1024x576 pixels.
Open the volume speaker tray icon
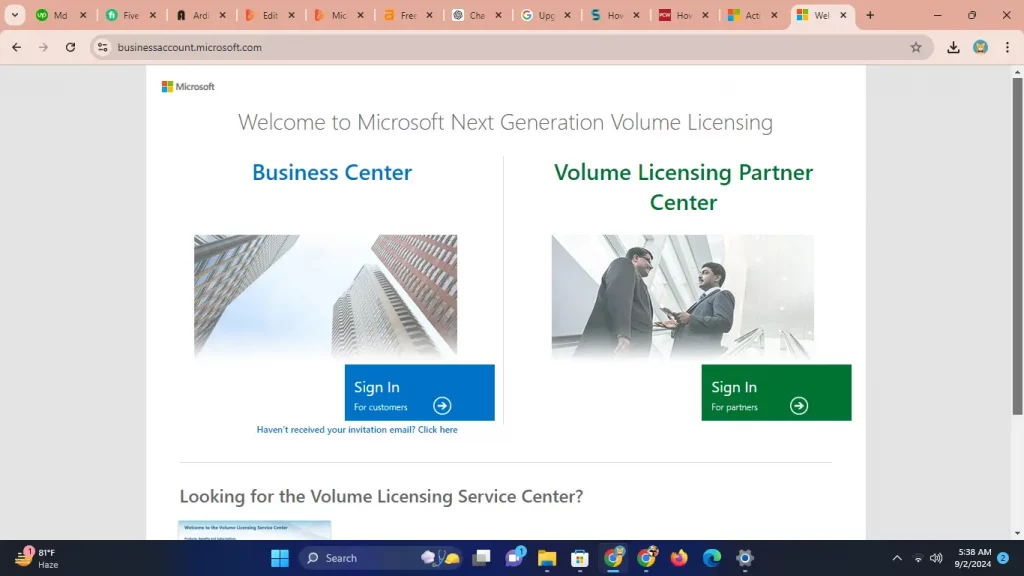936,558
